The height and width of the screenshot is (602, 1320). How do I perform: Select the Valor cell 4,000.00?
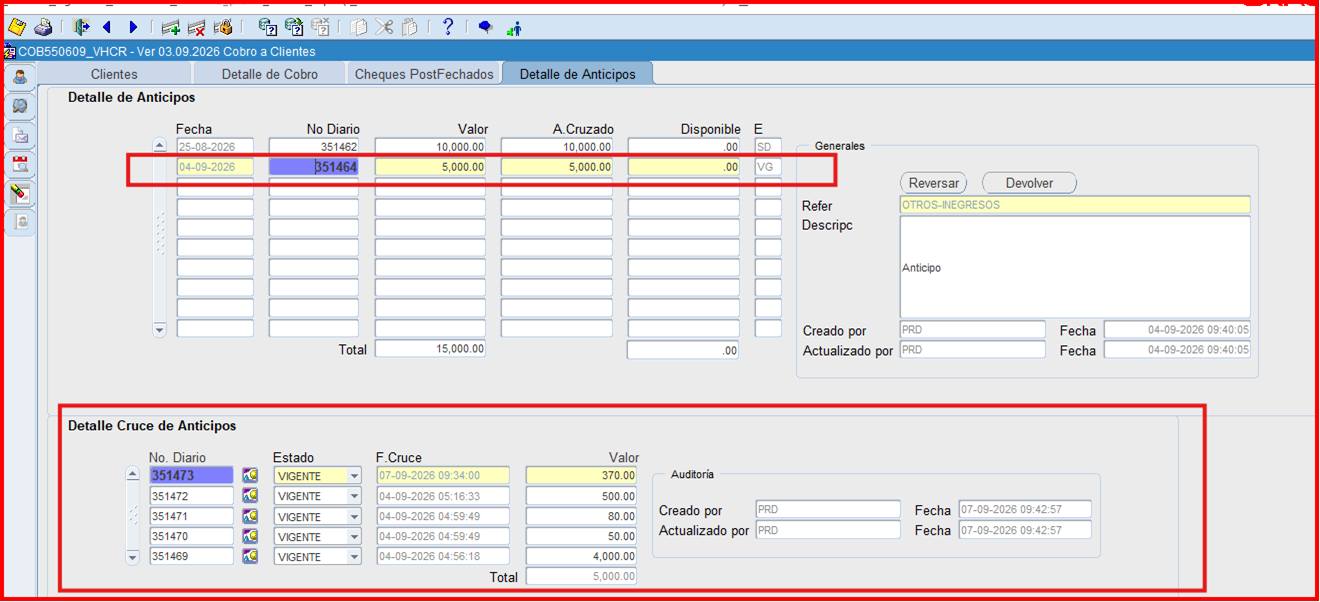click(x=582, y=557)
